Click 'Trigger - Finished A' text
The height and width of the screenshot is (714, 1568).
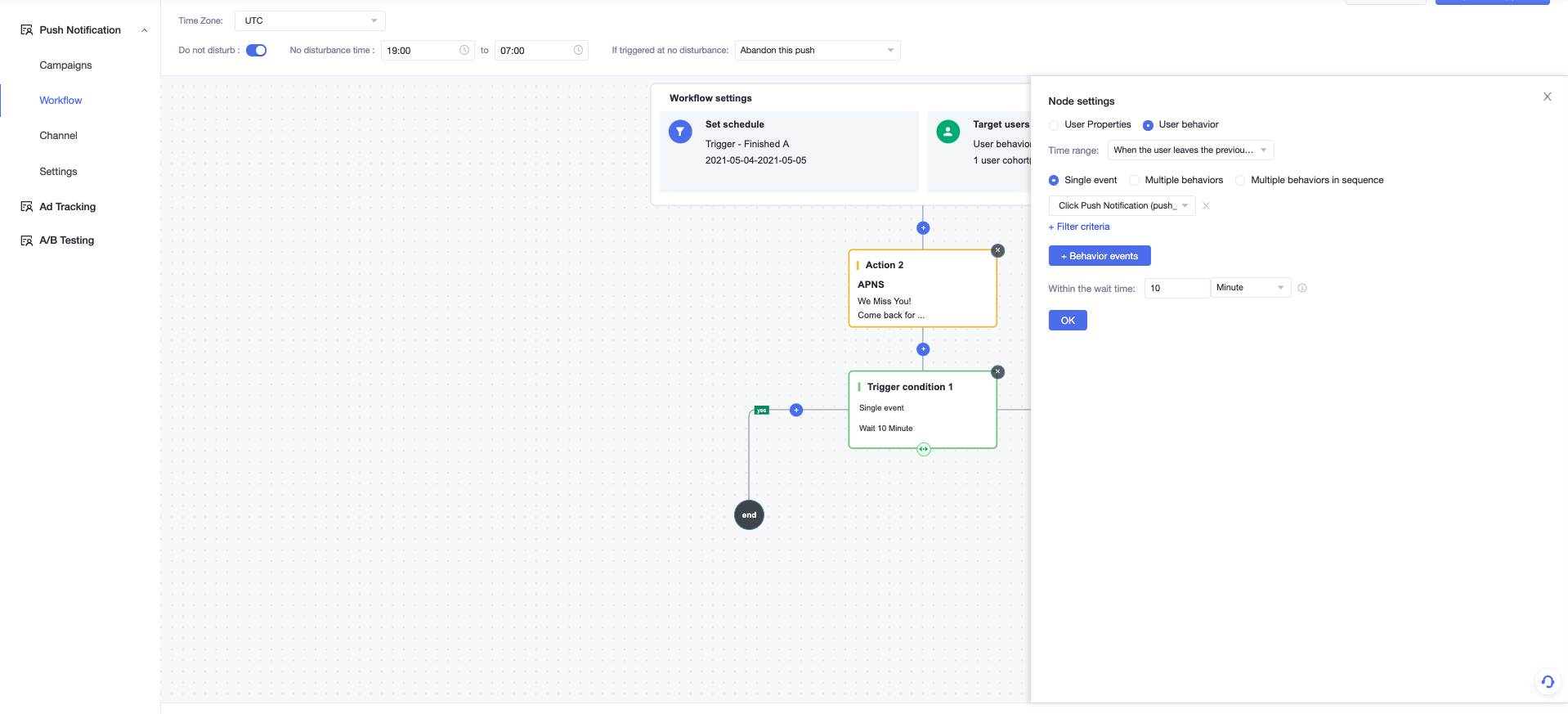tap(747, 144)
